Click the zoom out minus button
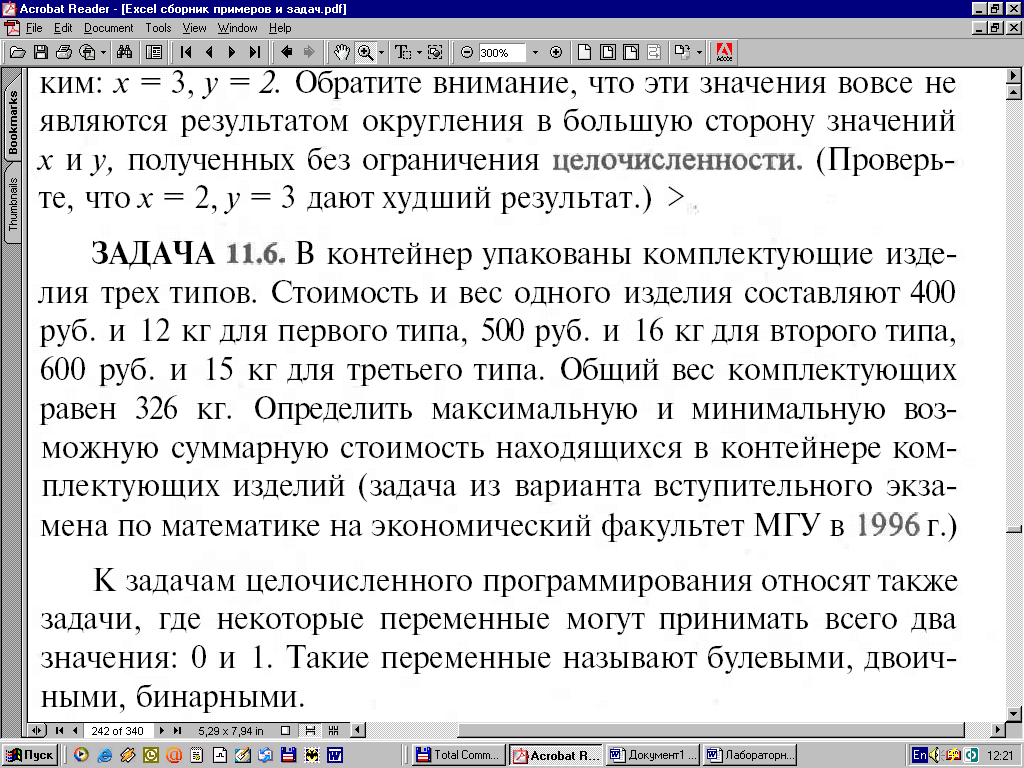 coord(466,52)
